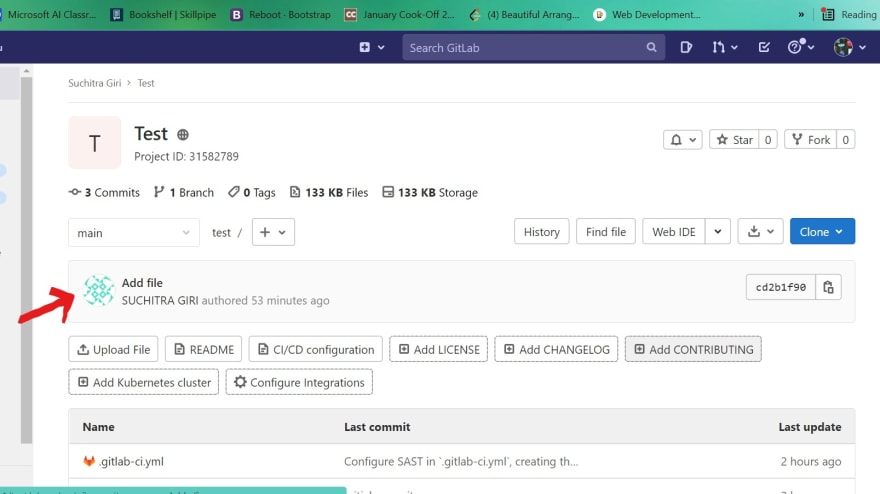
Task: Click the test path breadcrumb
Action: tap(221, 232)
